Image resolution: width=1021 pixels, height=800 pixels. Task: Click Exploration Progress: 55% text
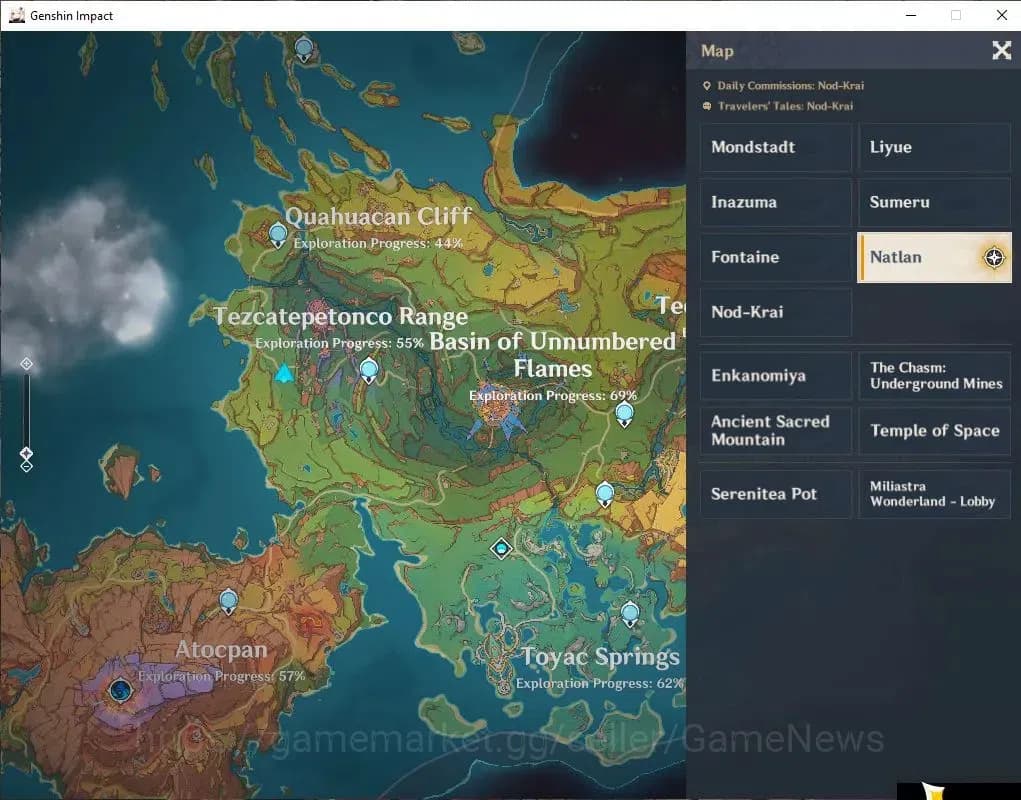pyautogui.click(x=339, y=343)
